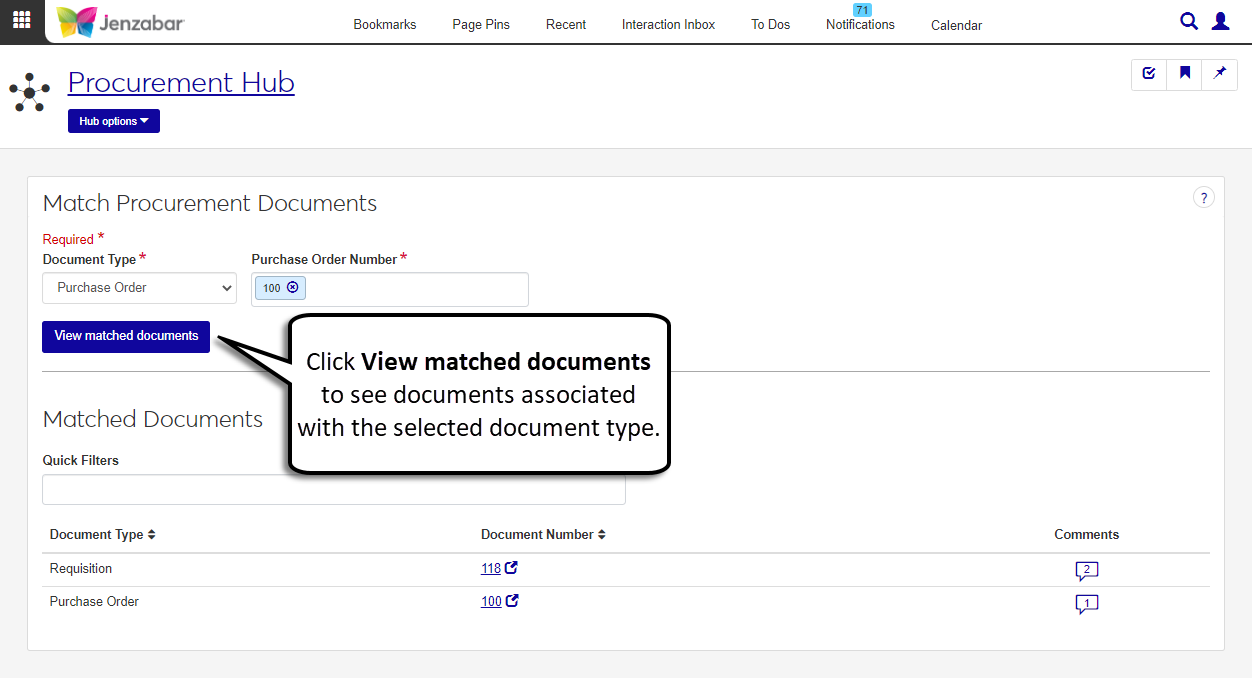Screen dimensions: 1252x678
Task: Click the search magnifier icon
Action: click(1188, 21)
